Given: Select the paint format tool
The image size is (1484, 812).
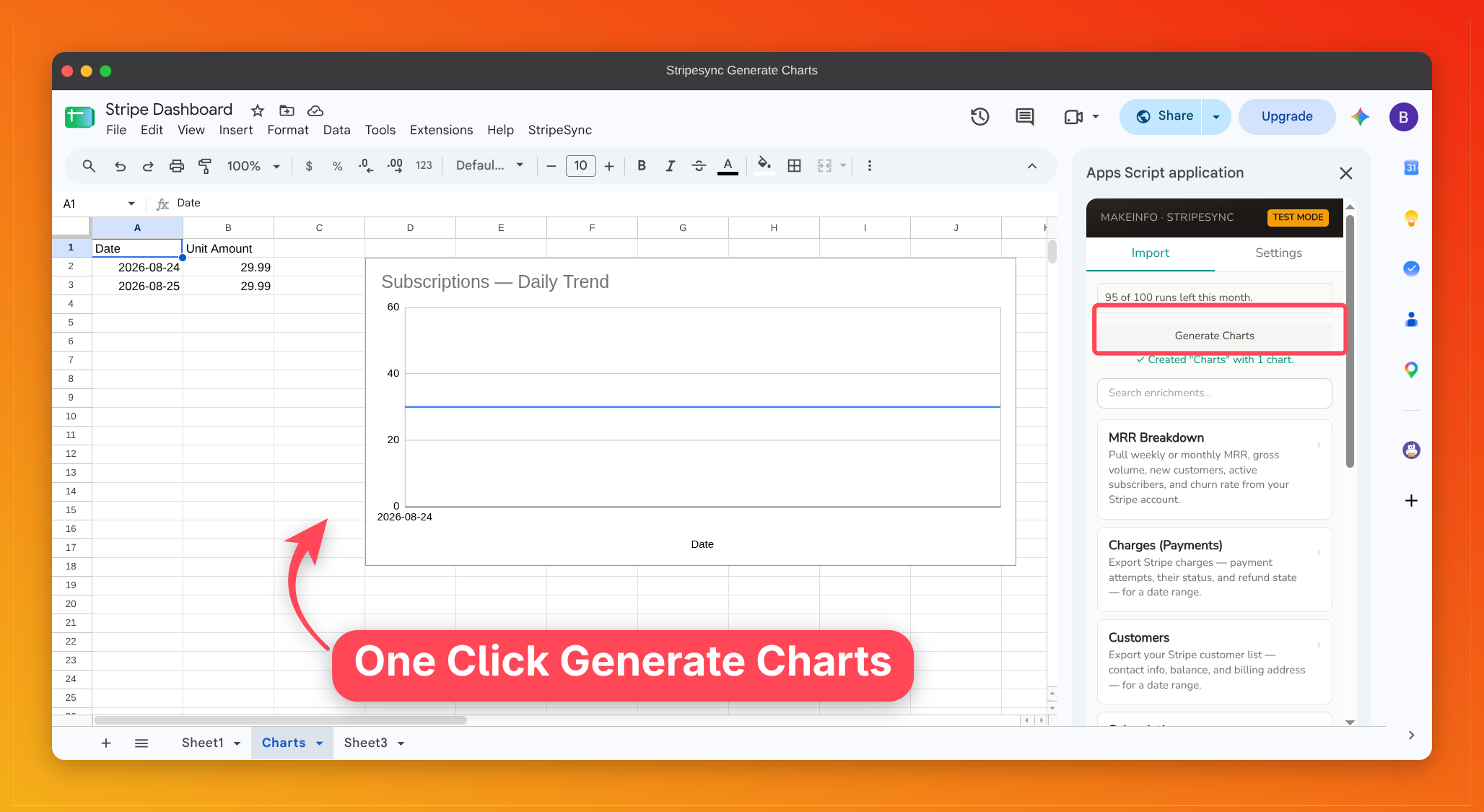Looking at the screenshot, I should pos(205,166).
